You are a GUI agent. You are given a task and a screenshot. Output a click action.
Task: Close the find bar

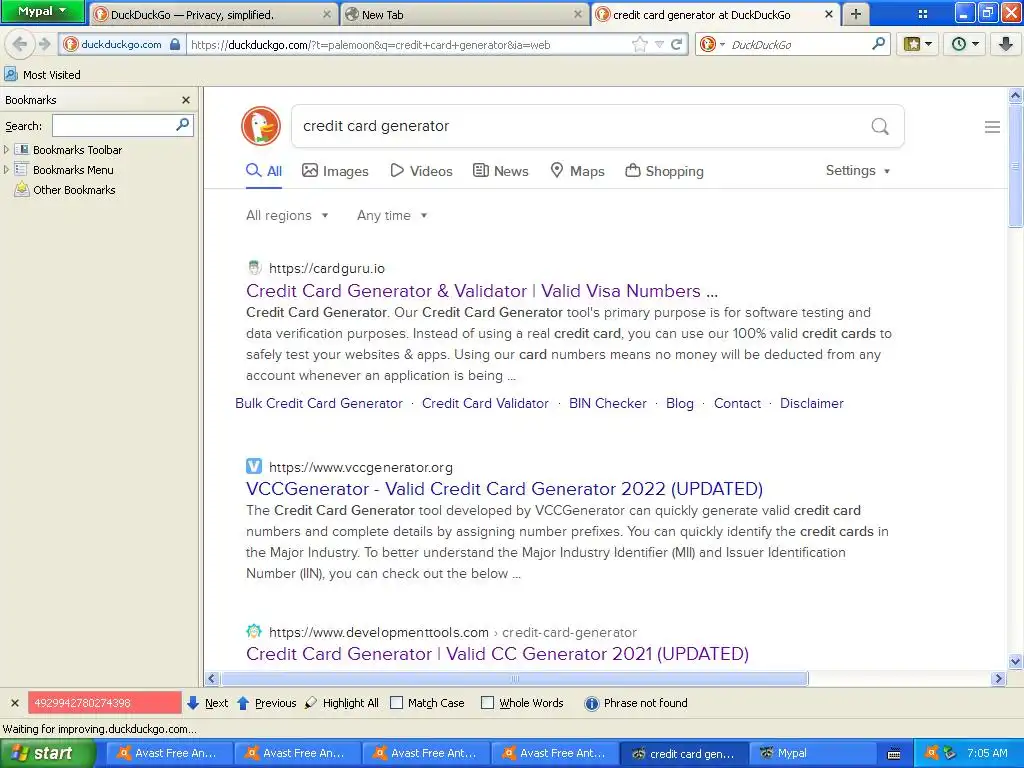tap(14, 703)
